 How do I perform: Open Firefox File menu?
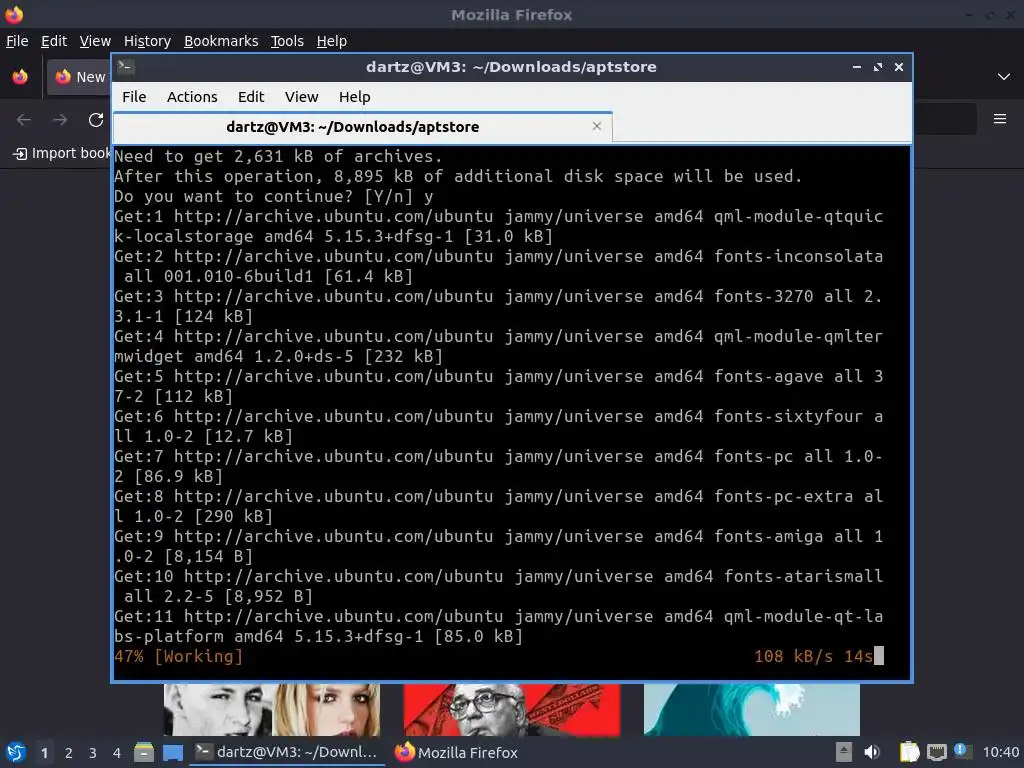pos(17,41)
